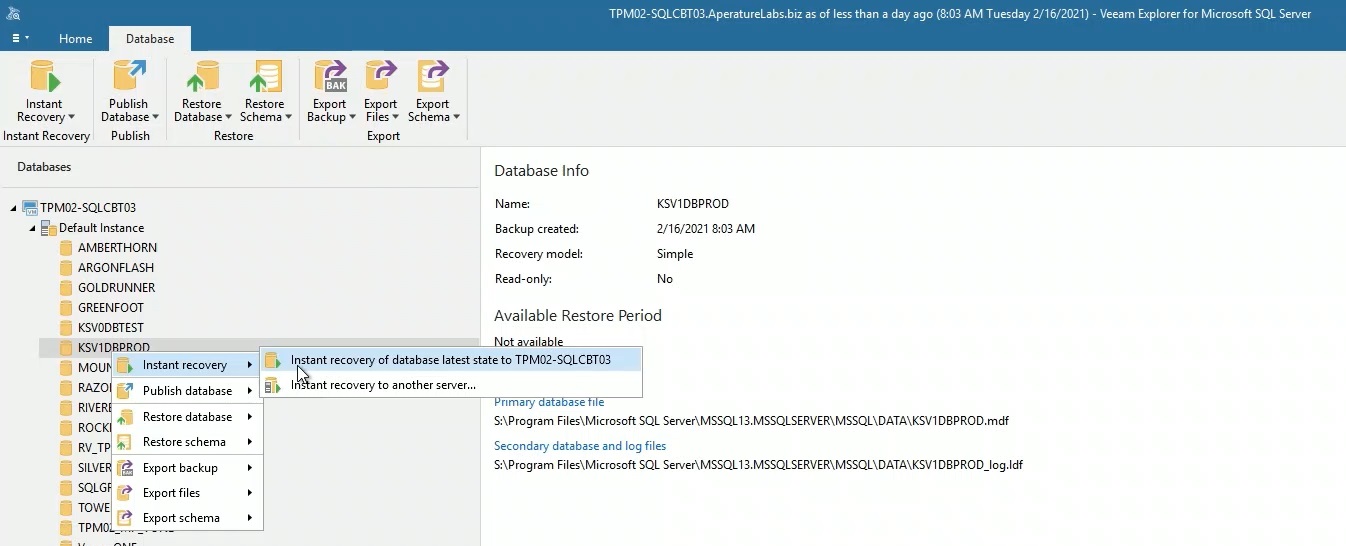Open the application main menu dropdown
Screen dimensions: 1346x546
(20, 38)
